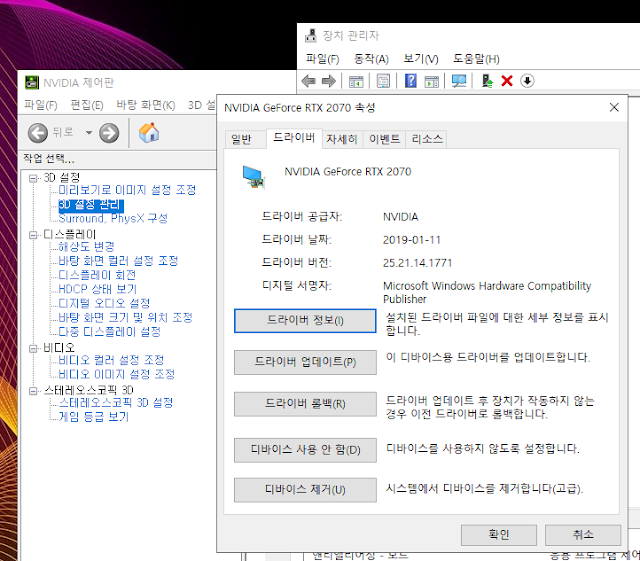Viewport: 640px width, 561px height.
Task: Open the 게임 등급 보기 link
Action: [x=93, y=417]
